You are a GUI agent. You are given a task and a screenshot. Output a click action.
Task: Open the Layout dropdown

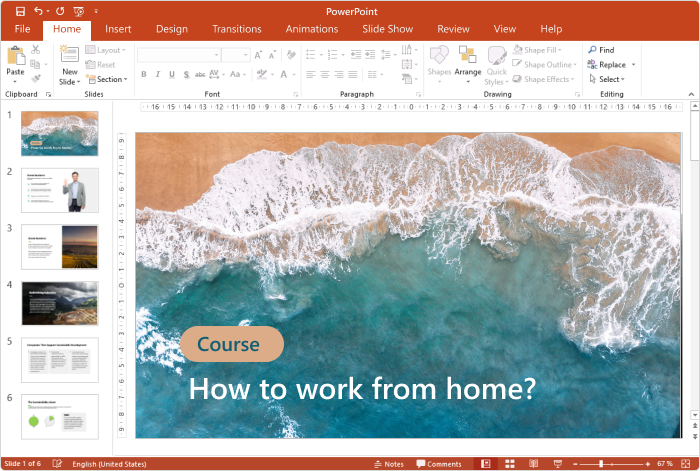(x=105, y=50)
